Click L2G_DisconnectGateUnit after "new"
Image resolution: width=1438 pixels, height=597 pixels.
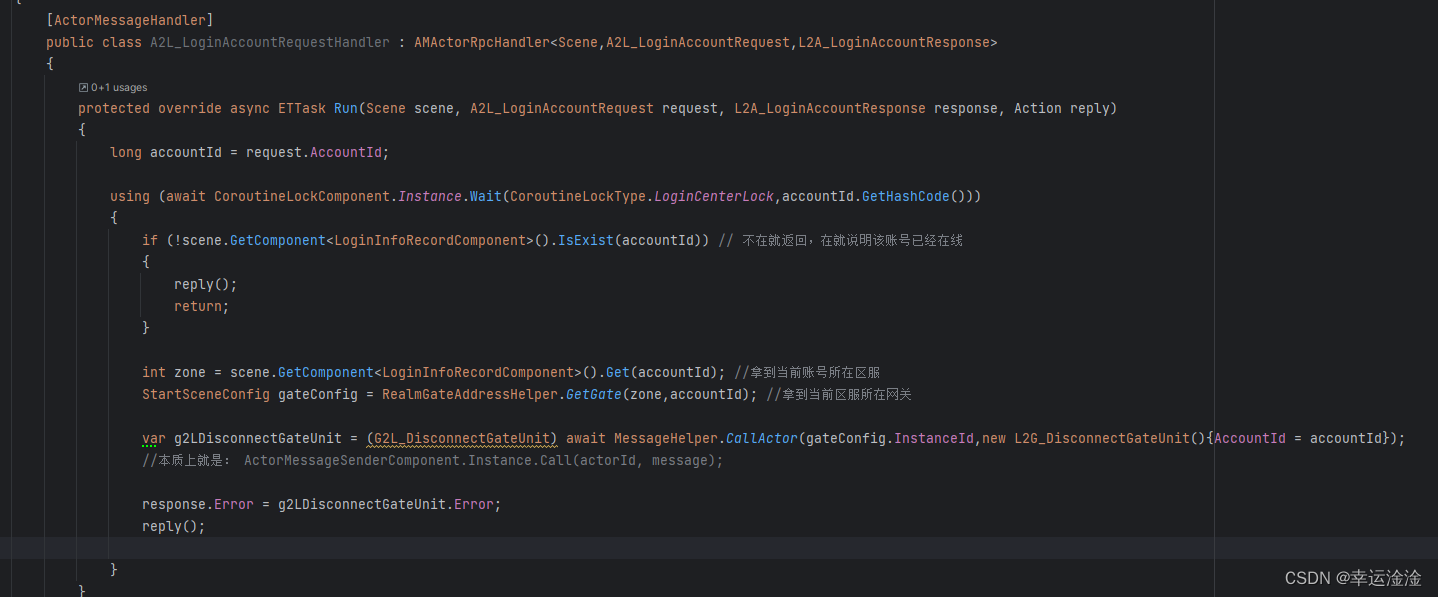pyautogui.click(x=1102, y=438)
